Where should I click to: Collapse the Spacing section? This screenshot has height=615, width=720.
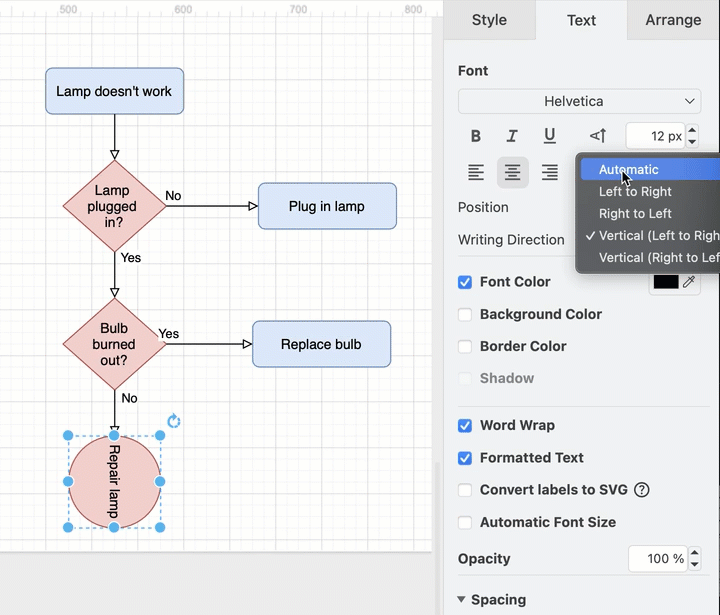point(461,599)
